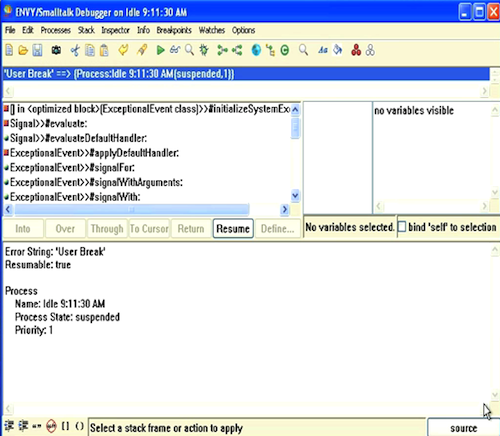This screenshot has width=500, height=436.
Task: Click the source button at bottom right
Action: pos(463,428)
